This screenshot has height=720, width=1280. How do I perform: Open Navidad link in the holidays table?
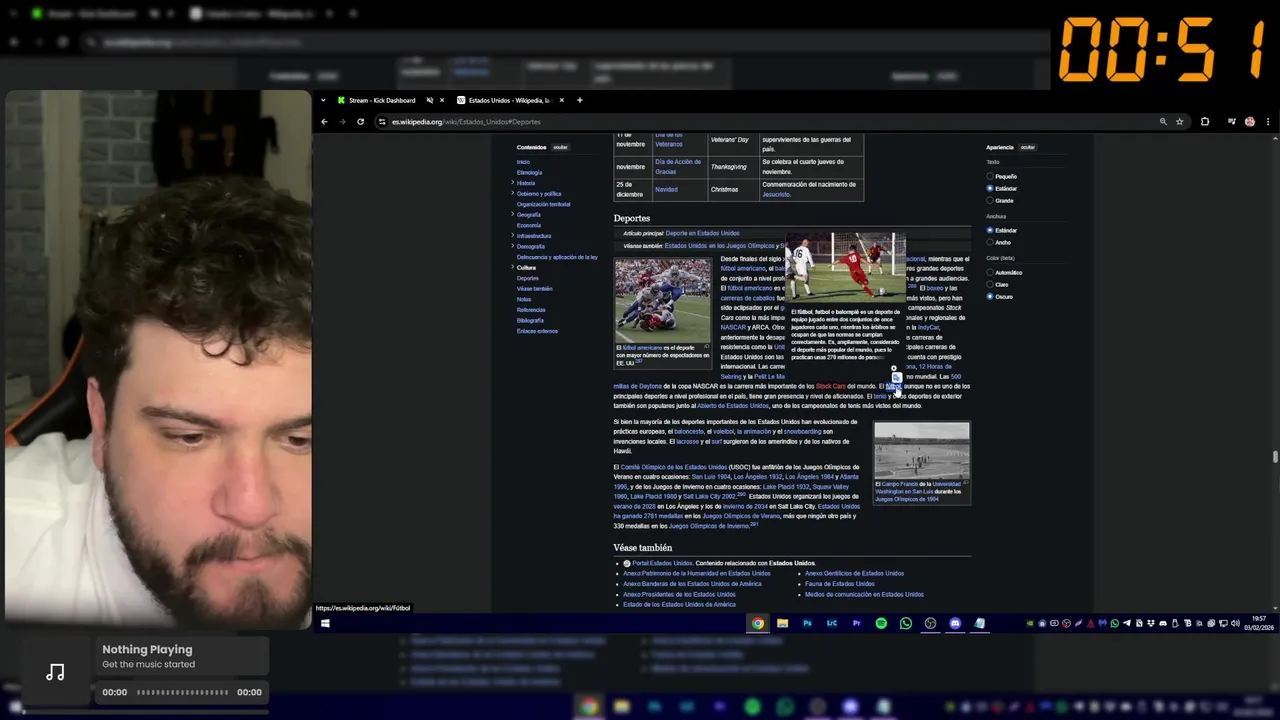[x=666, y=189]
